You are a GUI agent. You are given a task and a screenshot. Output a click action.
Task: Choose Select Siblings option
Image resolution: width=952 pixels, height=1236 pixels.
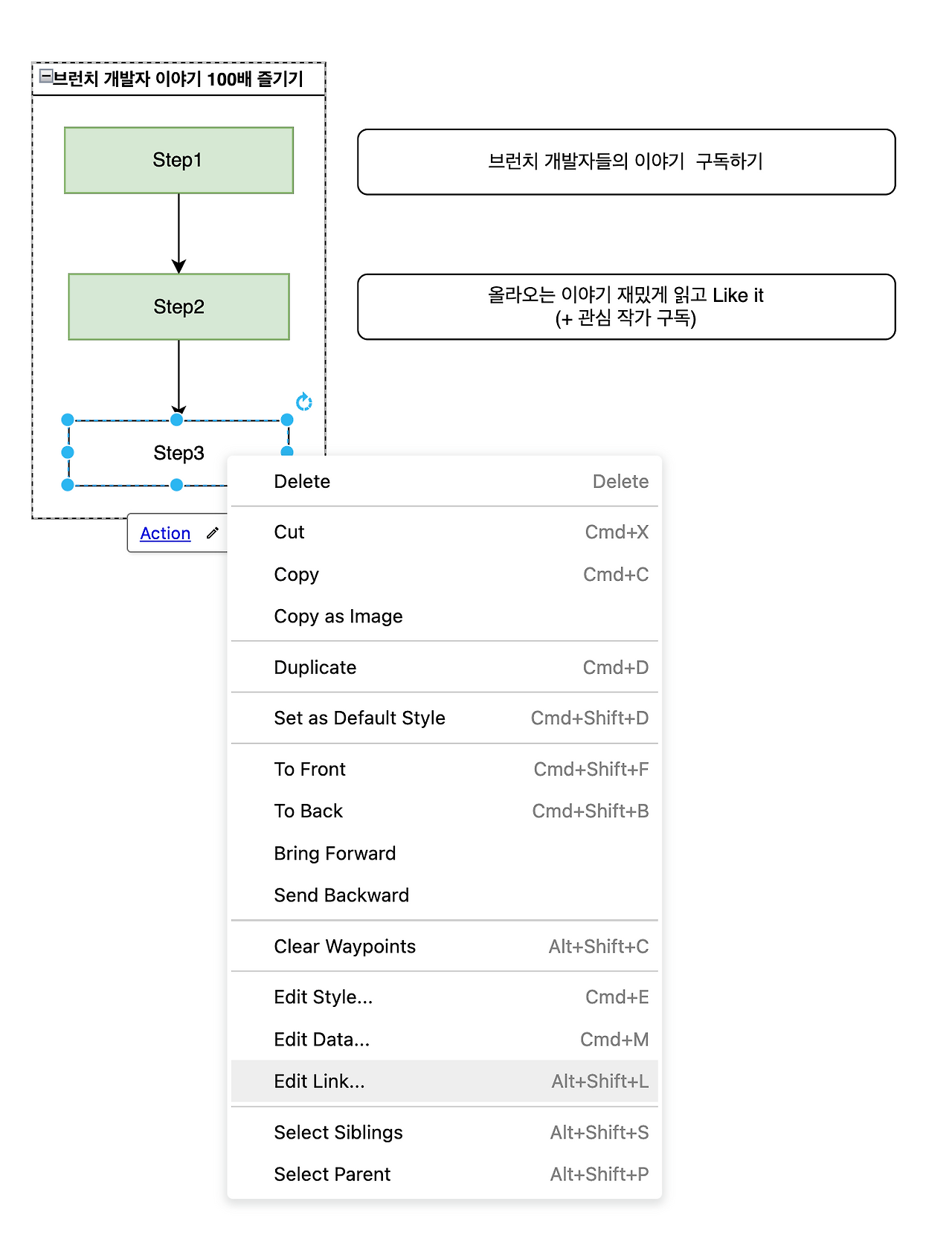pos(338,1132)
